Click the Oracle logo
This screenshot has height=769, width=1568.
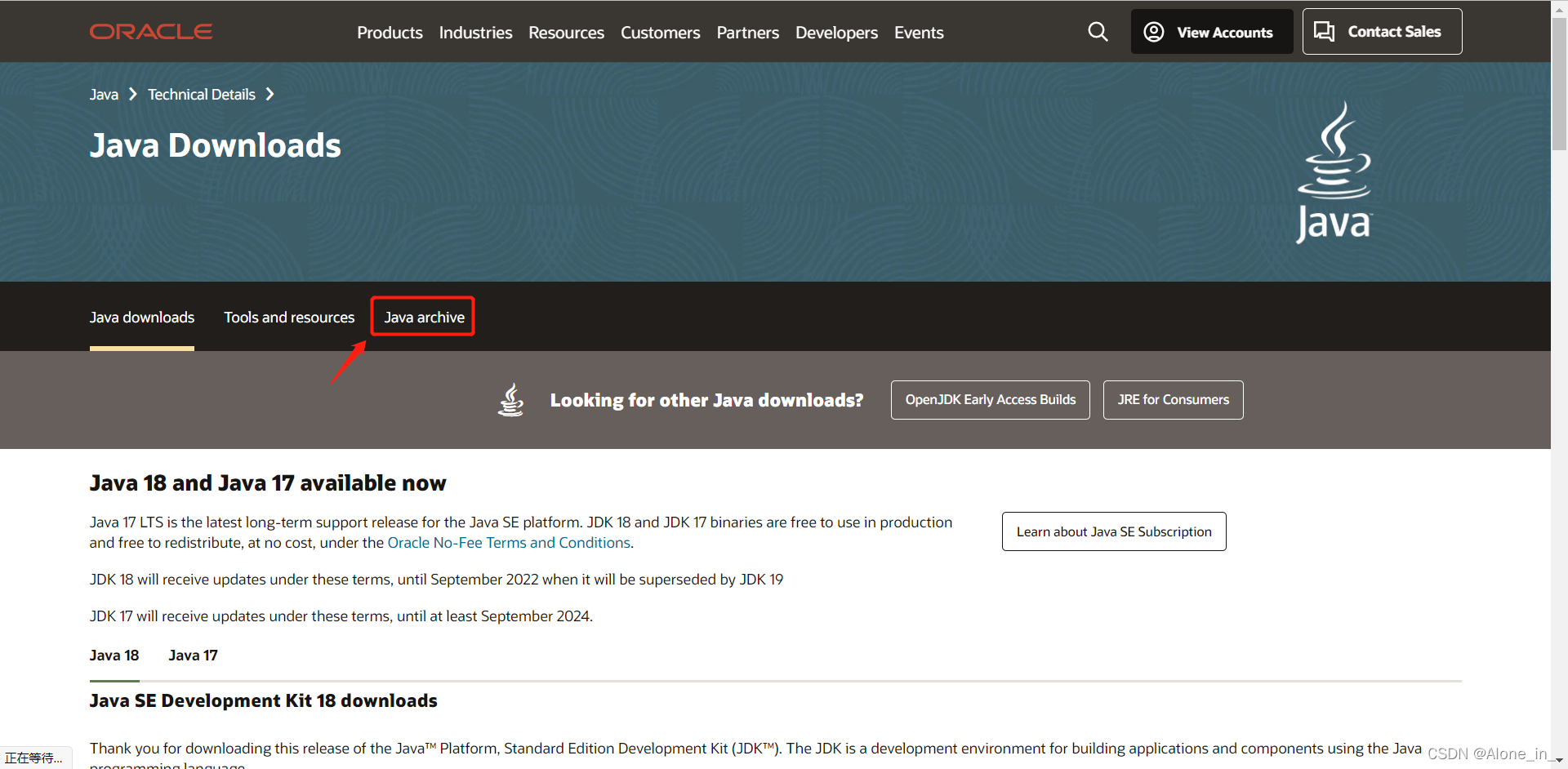[151, 32]
